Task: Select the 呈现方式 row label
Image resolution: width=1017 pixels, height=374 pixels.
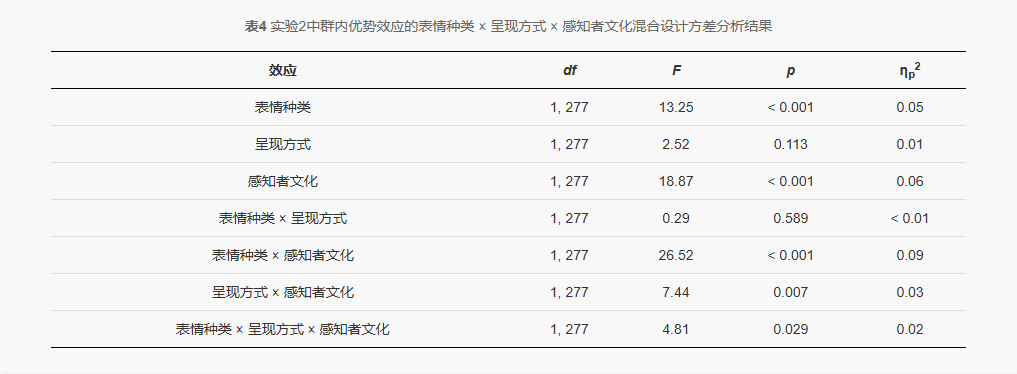Action: [283, 145]
